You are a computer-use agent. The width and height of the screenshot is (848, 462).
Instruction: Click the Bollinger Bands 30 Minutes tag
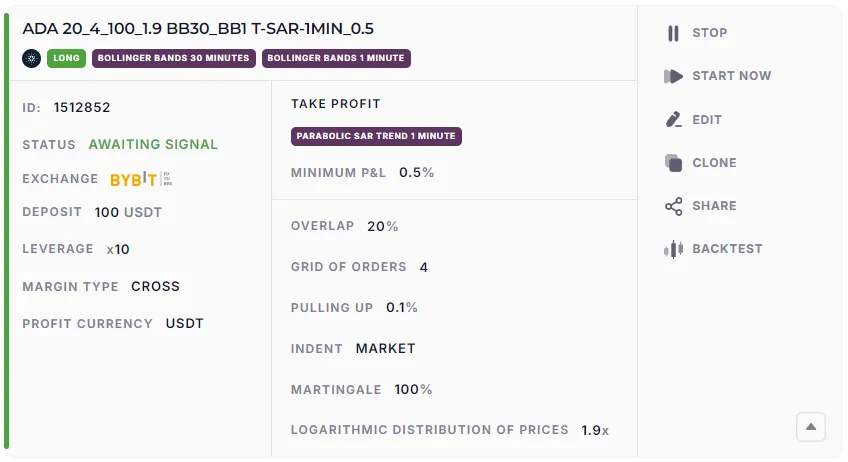point(174,58)
